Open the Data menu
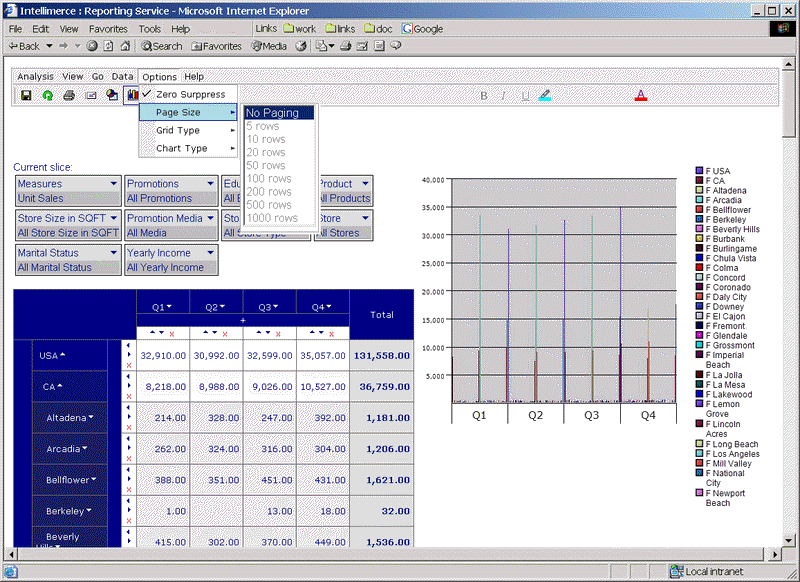Screen dimensions: 800x582 click(122, 77)
